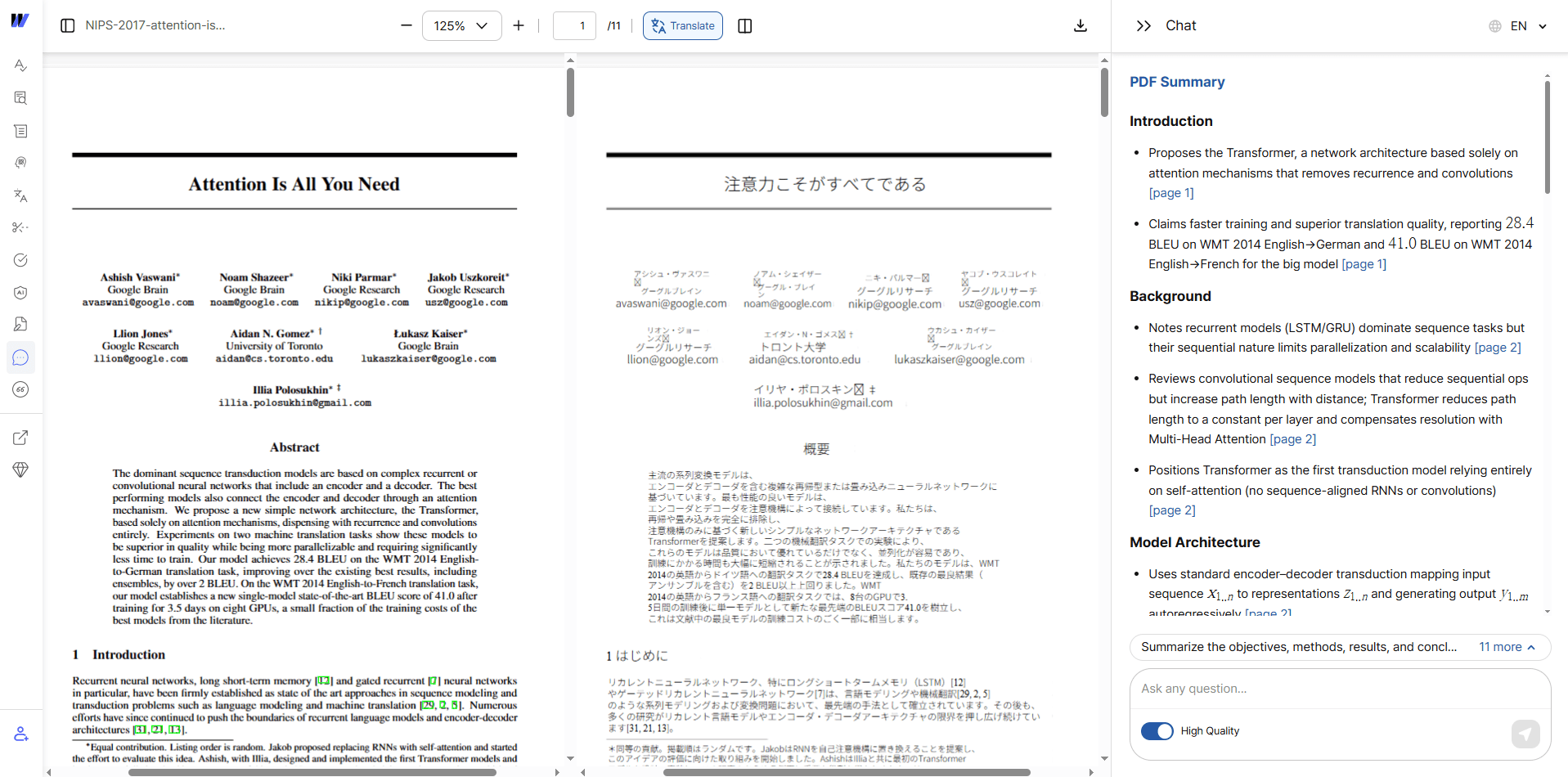The width and height of the screenshot is (1568, 777).
Task: Click the 'Chat' panel title
Action: coord(1180,25)
